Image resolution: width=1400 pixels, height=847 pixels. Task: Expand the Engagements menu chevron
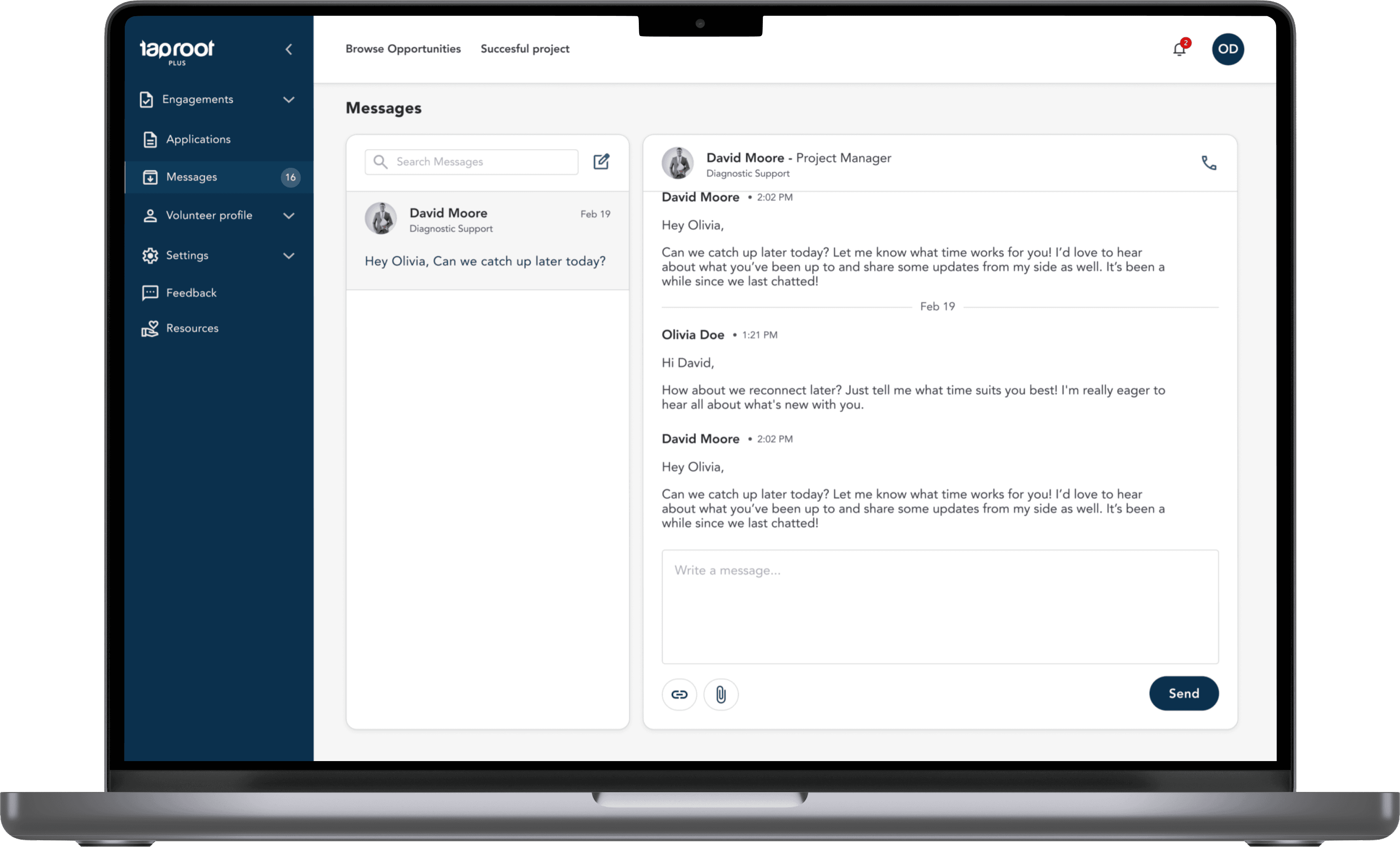(x=289, y=100)
